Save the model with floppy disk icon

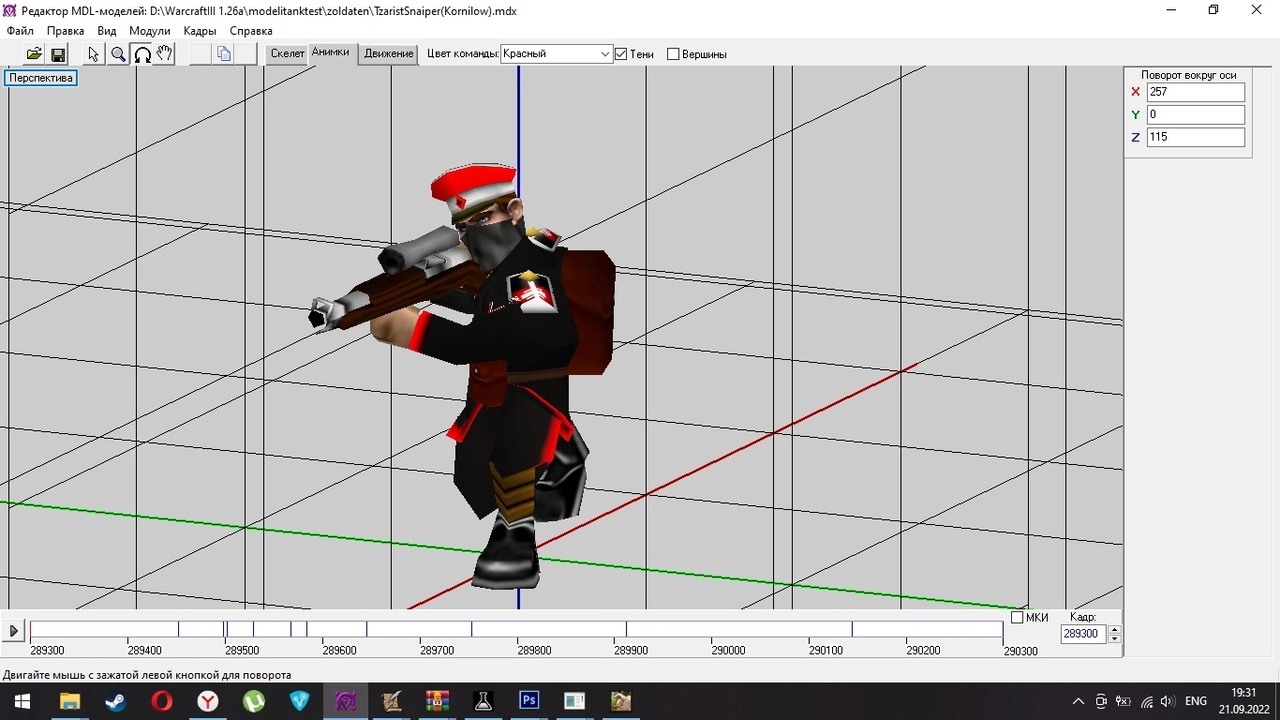[x=58, y=54]
